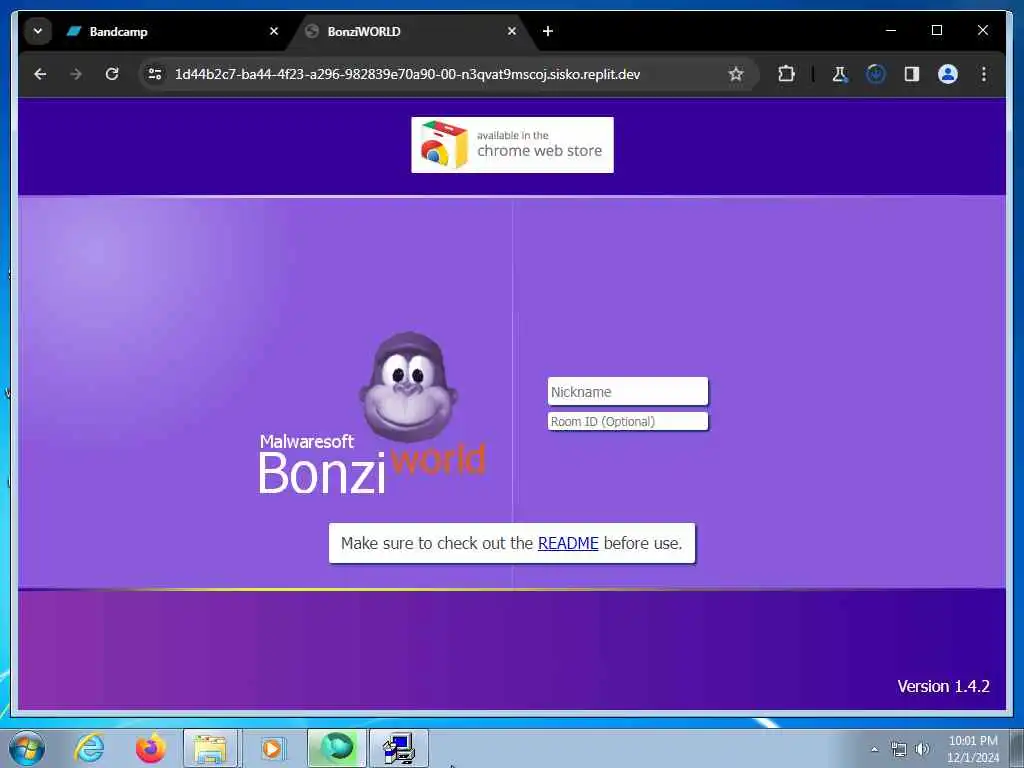Click the green browser taskbar icon
Screen dimensions: 1024x768
point(337,748)
